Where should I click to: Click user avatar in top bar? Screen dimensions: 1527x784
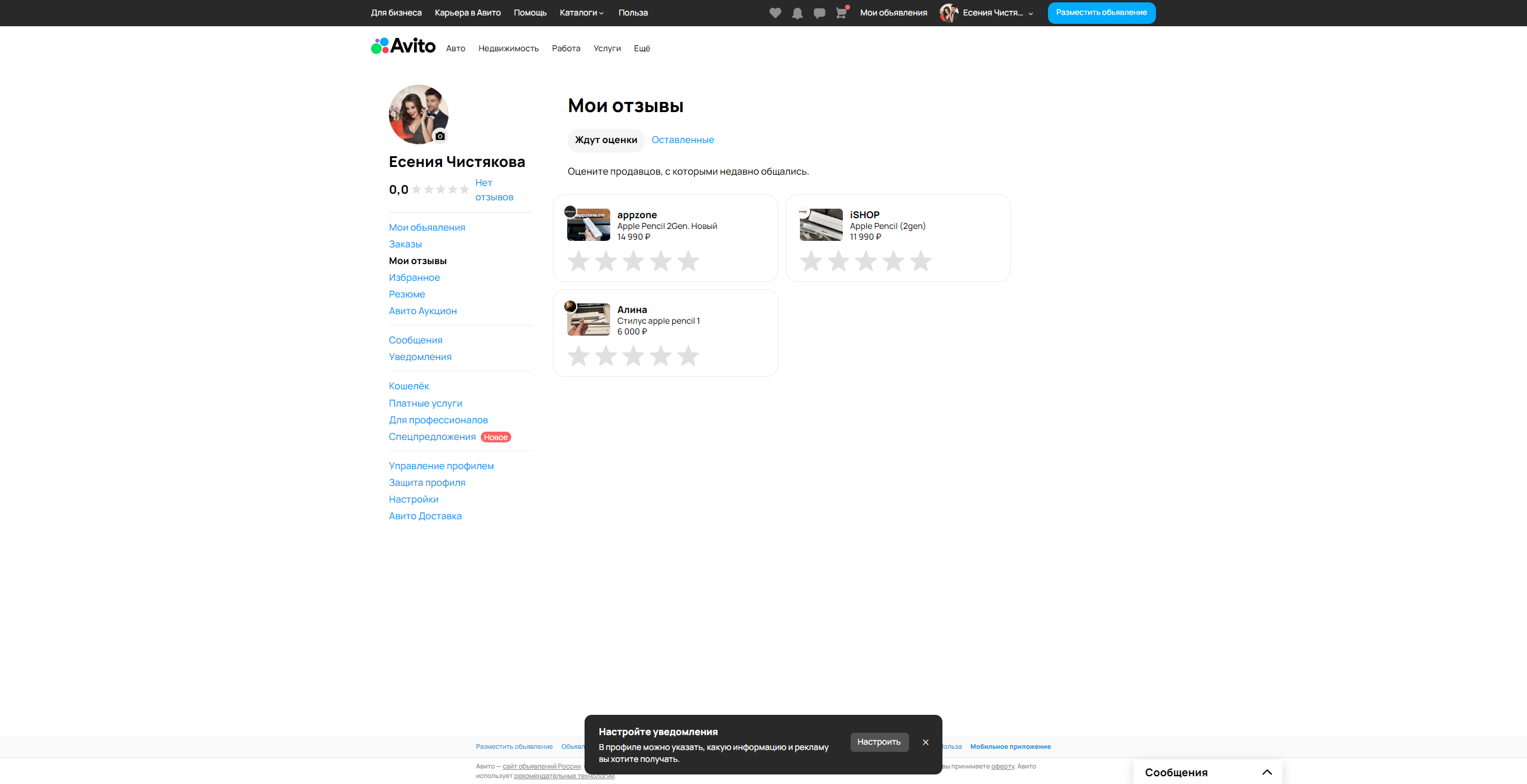point(948,13)
